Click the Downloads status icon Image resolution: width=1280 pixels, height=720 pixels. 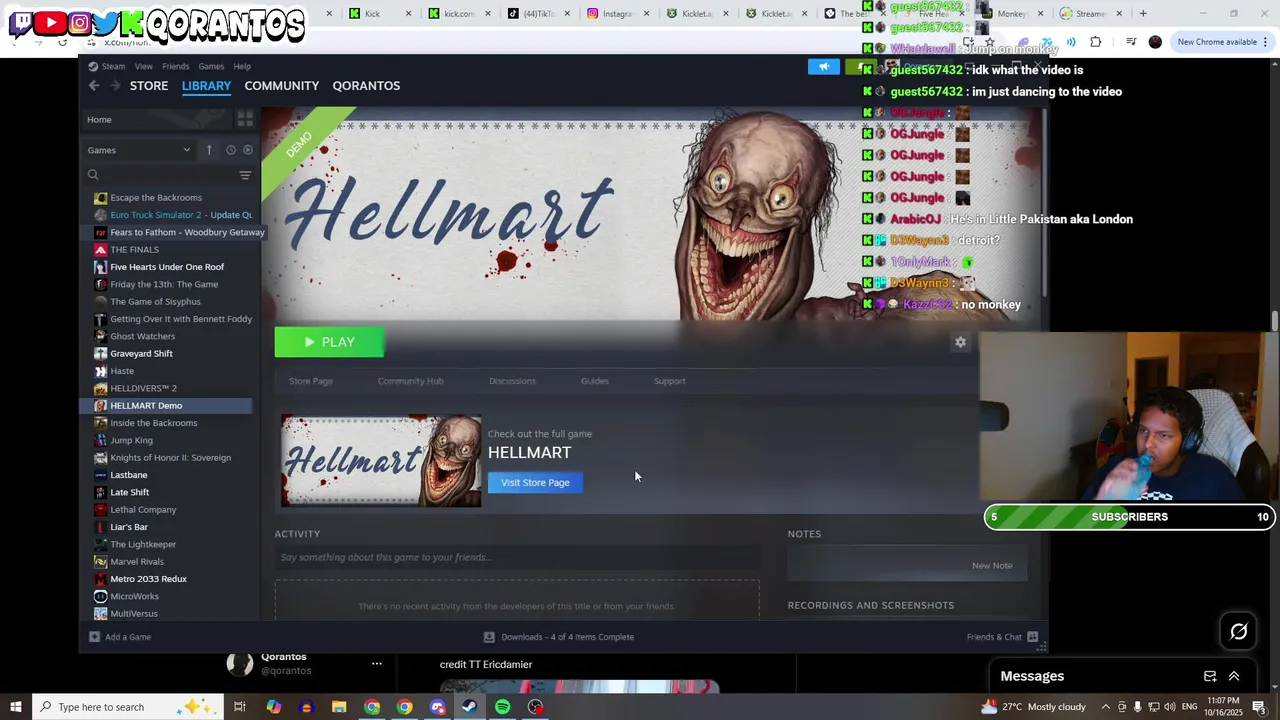pos(489,637)
